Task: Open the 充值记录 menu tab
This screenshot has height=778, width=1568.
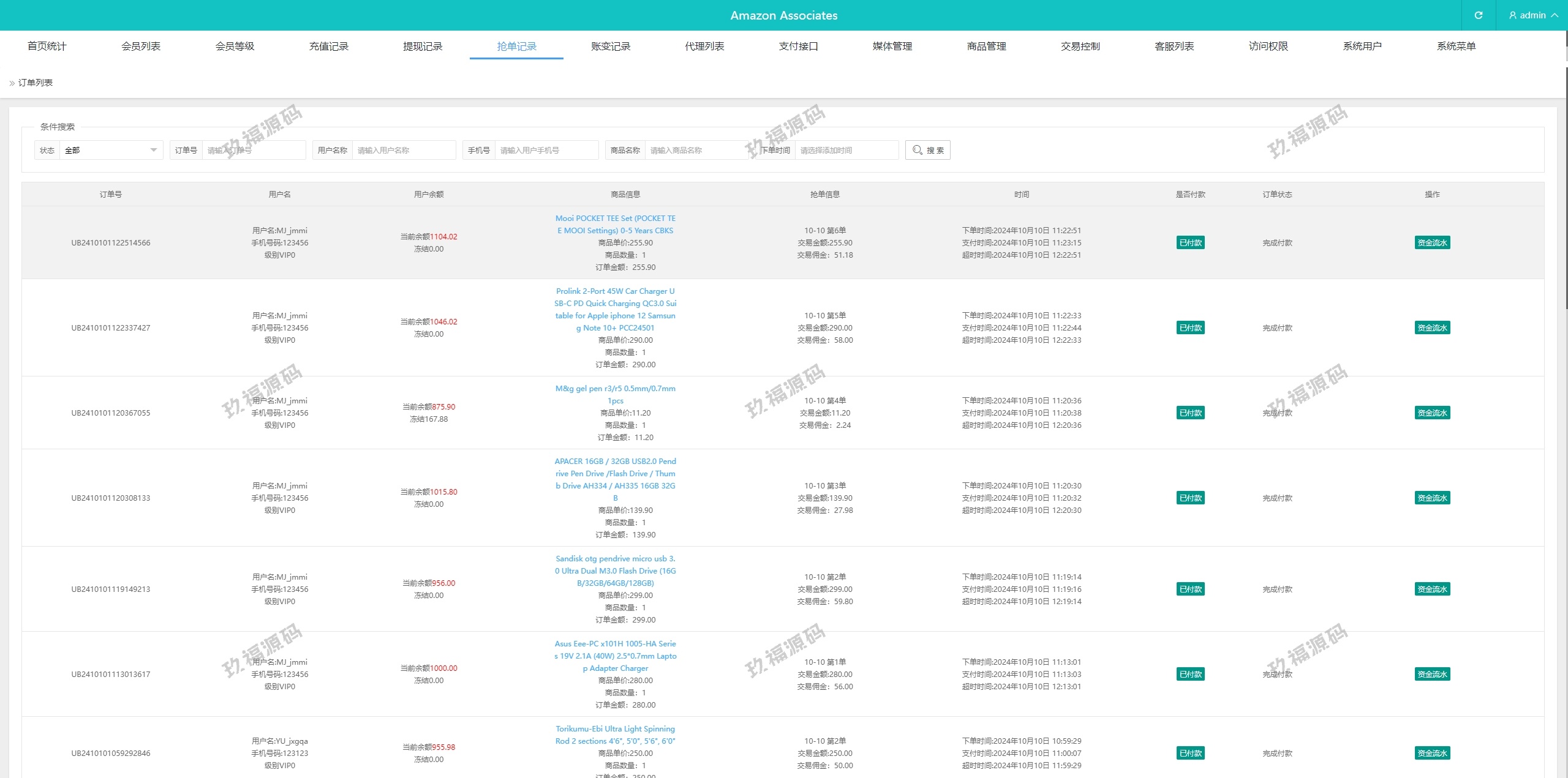Action: (329, 47)
